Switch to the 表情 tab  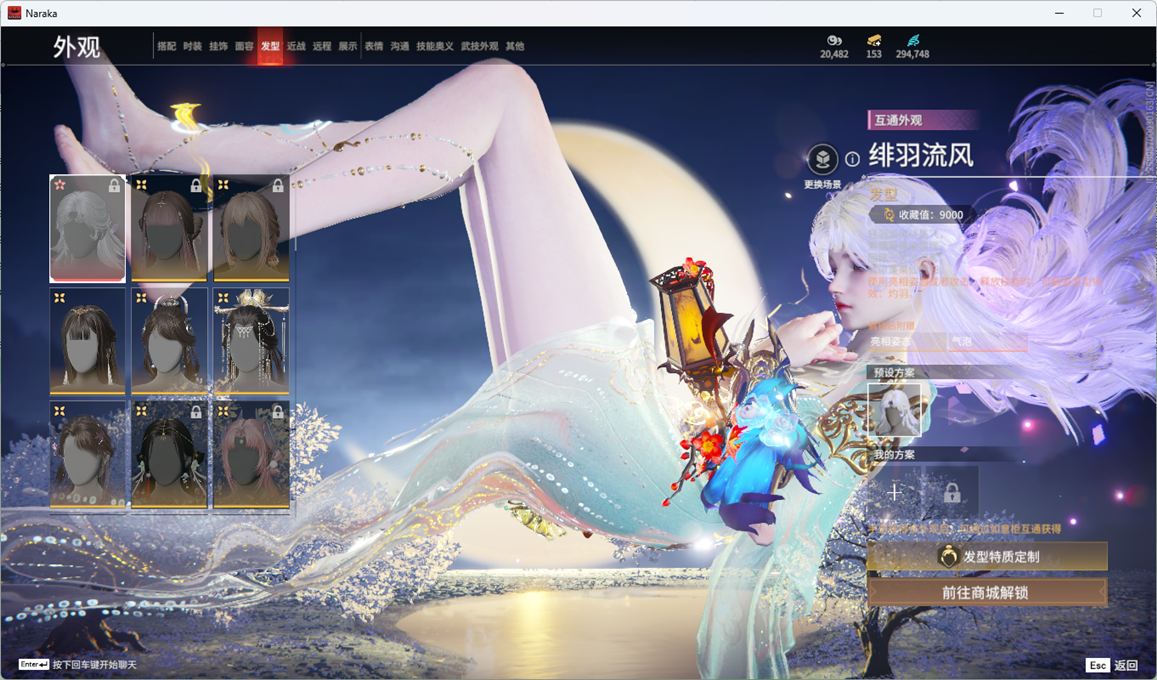point(373,46)
